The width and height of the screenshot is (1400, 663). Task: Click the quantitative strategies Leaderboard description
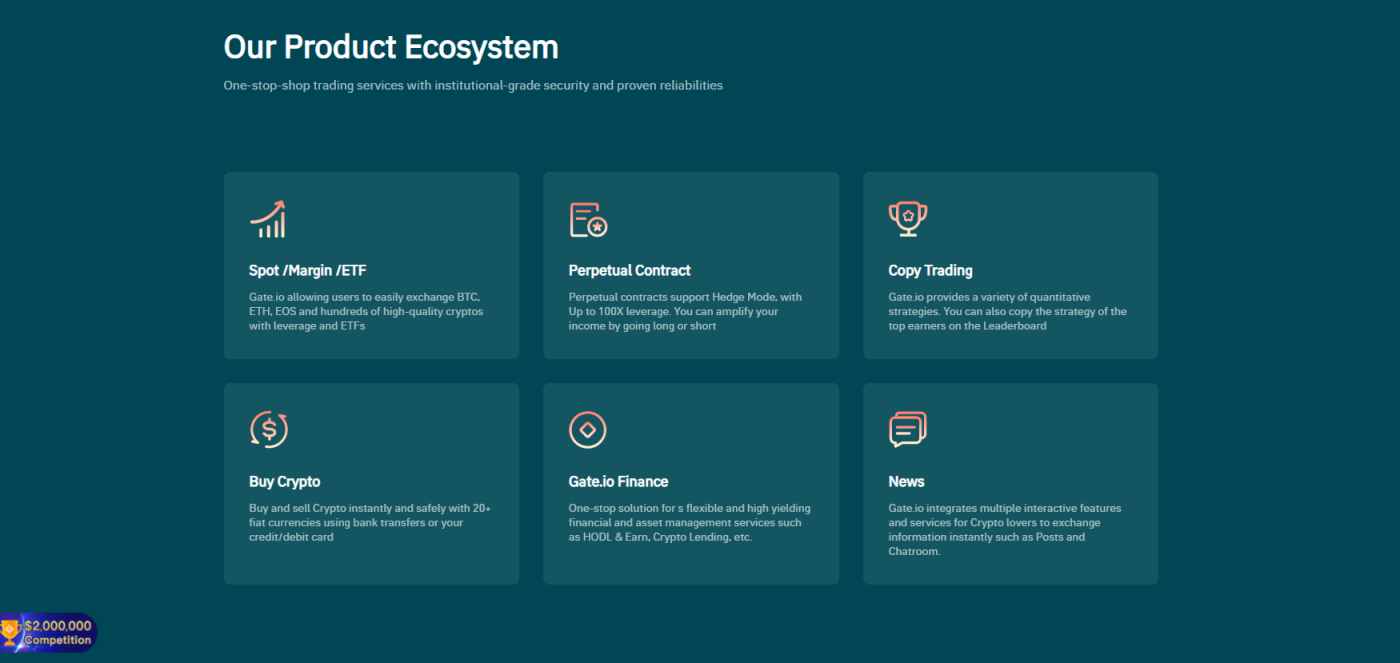(1007, 311)
